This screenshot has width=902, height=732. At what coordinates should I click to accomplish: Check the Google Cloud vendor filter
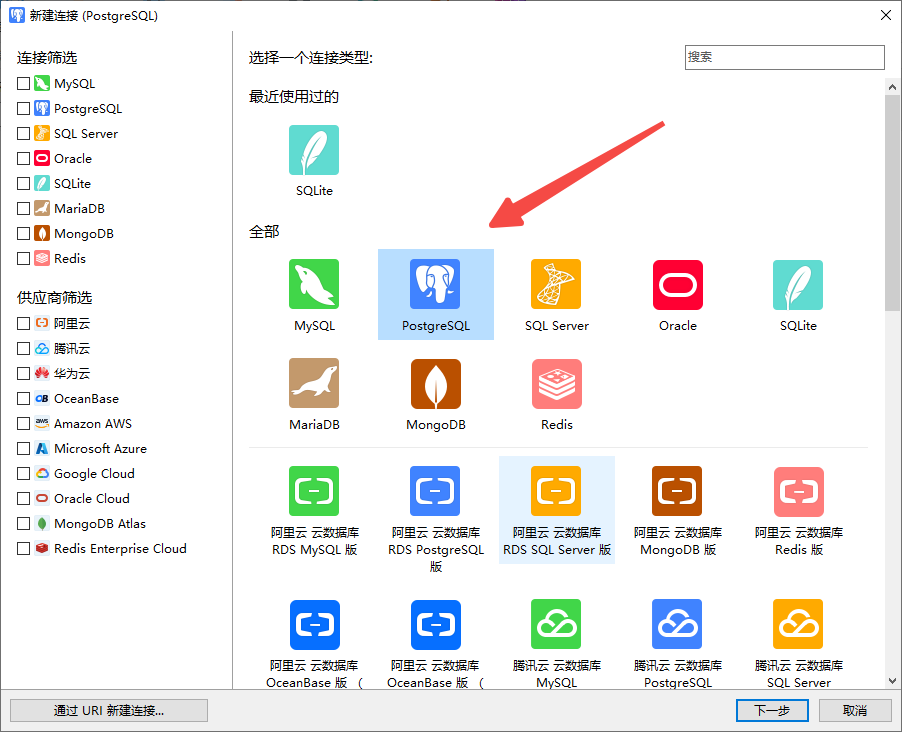[x=24, y=474]
